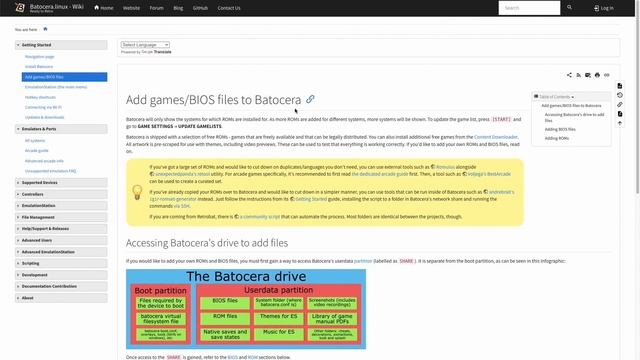The width and height of the screenshot is (640, 360).
Task: Open the Hotkey shortcuts sidebar link
Action: [x=40, y=97]
